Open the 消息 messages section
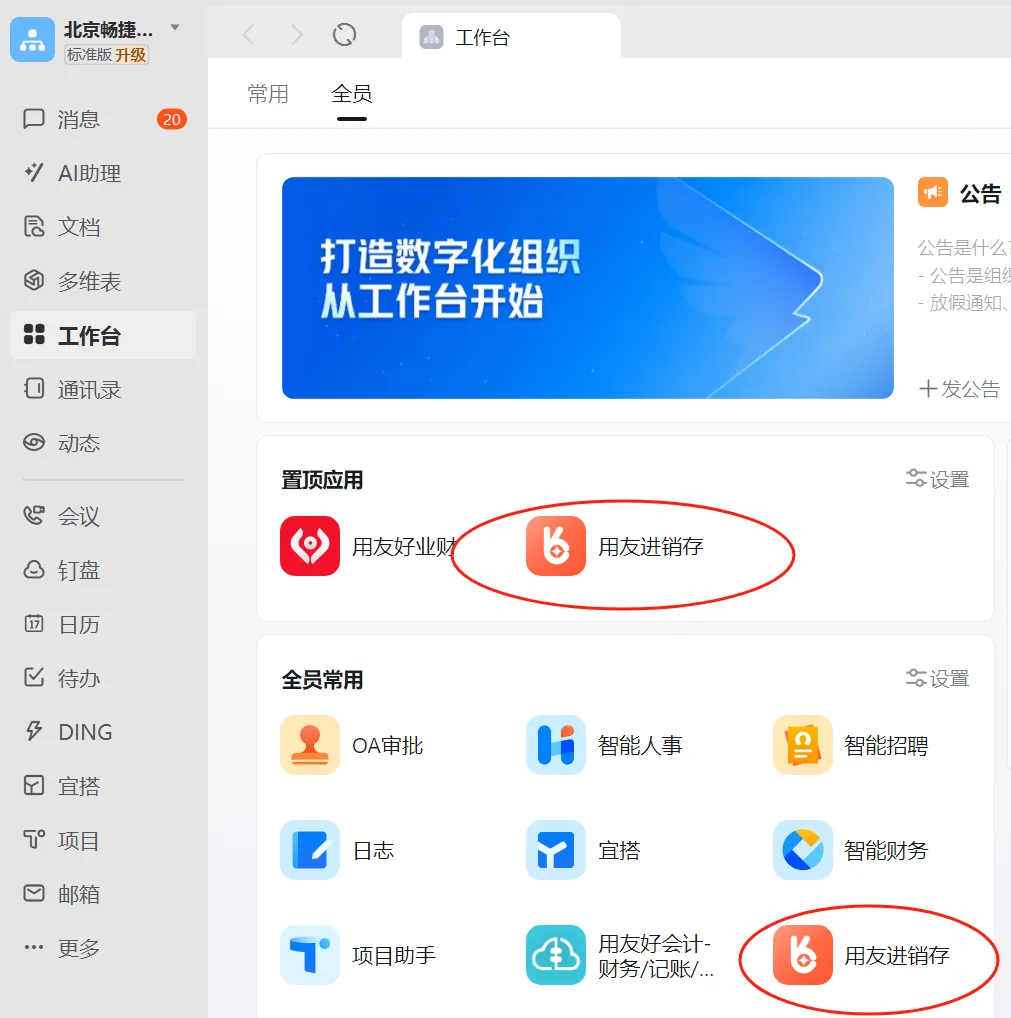Screen dimensions: 1011x1018 (103, 119)
